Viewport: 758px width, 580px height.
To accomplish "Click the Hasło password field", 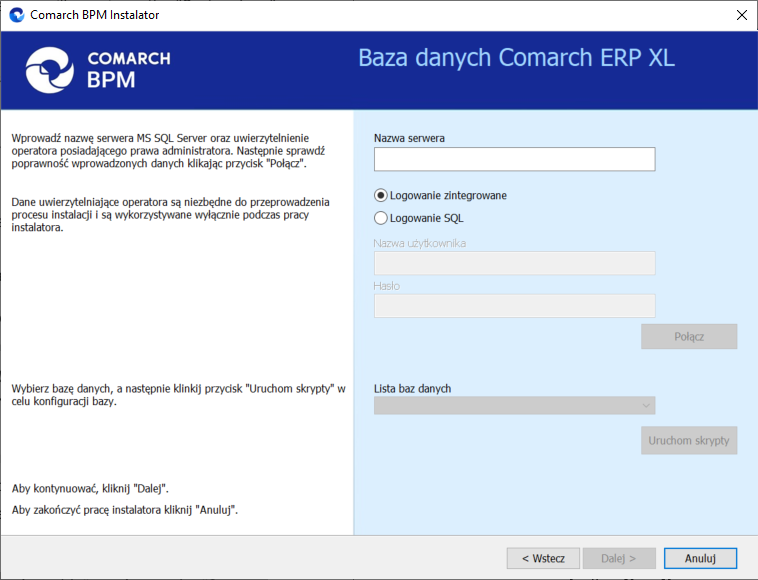I will click(514, 305).
